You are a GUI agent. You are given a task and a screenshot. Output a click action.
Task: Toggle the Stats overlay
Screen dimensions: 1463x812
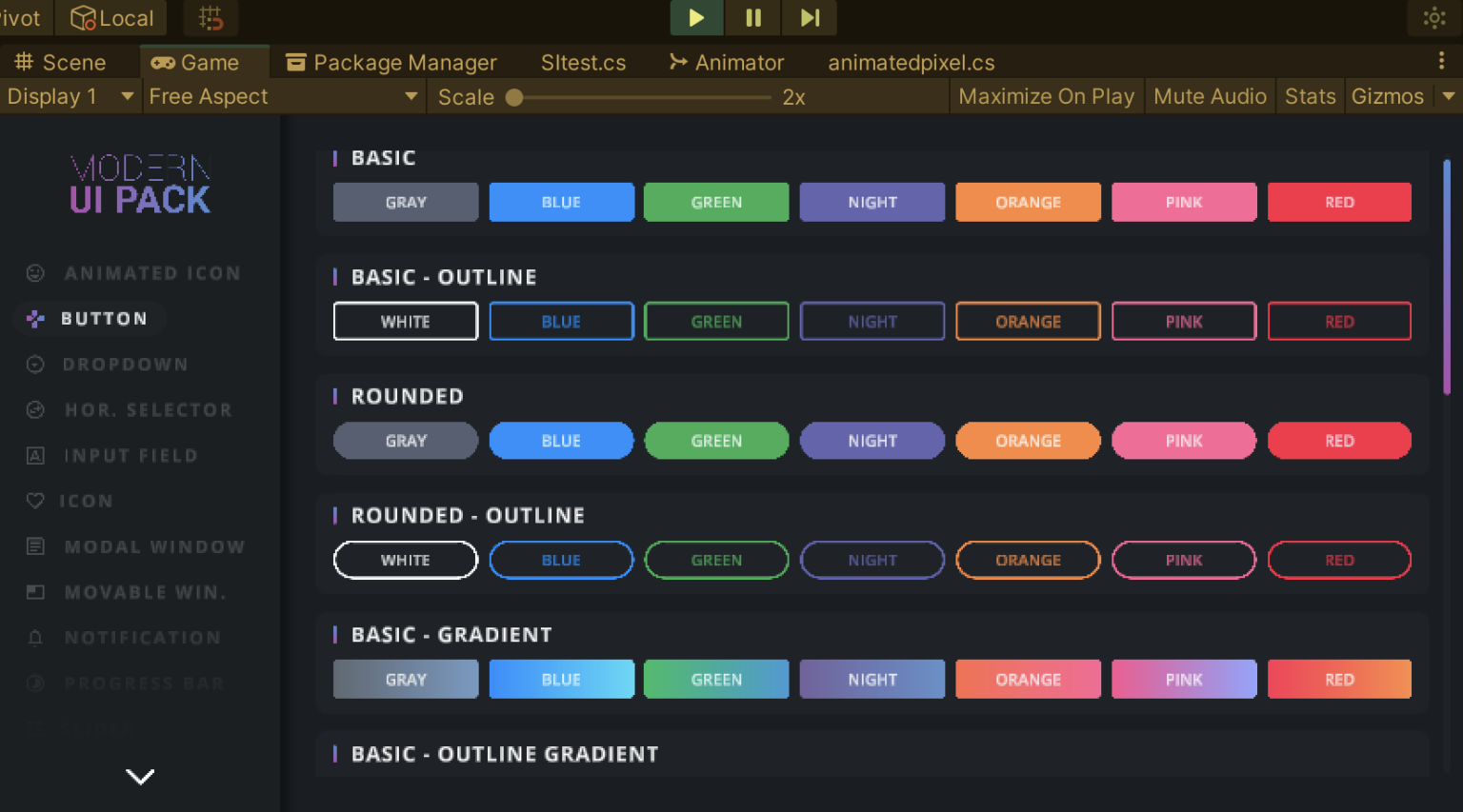click(1310, 96)
